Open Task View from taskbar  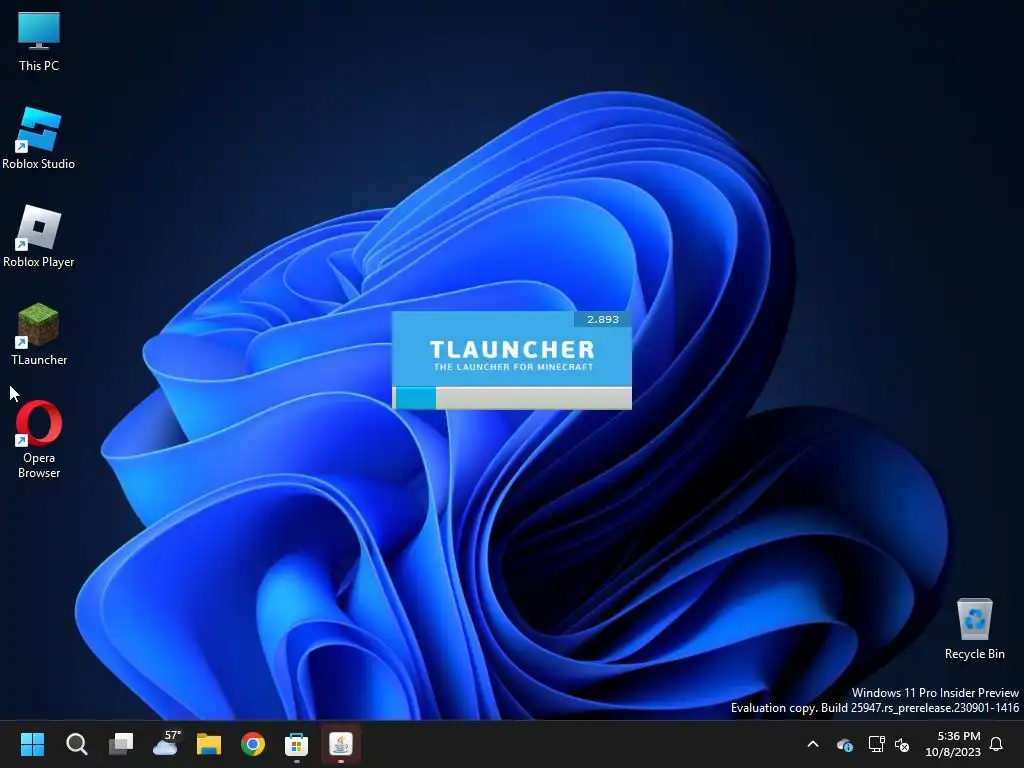(121, 744)
